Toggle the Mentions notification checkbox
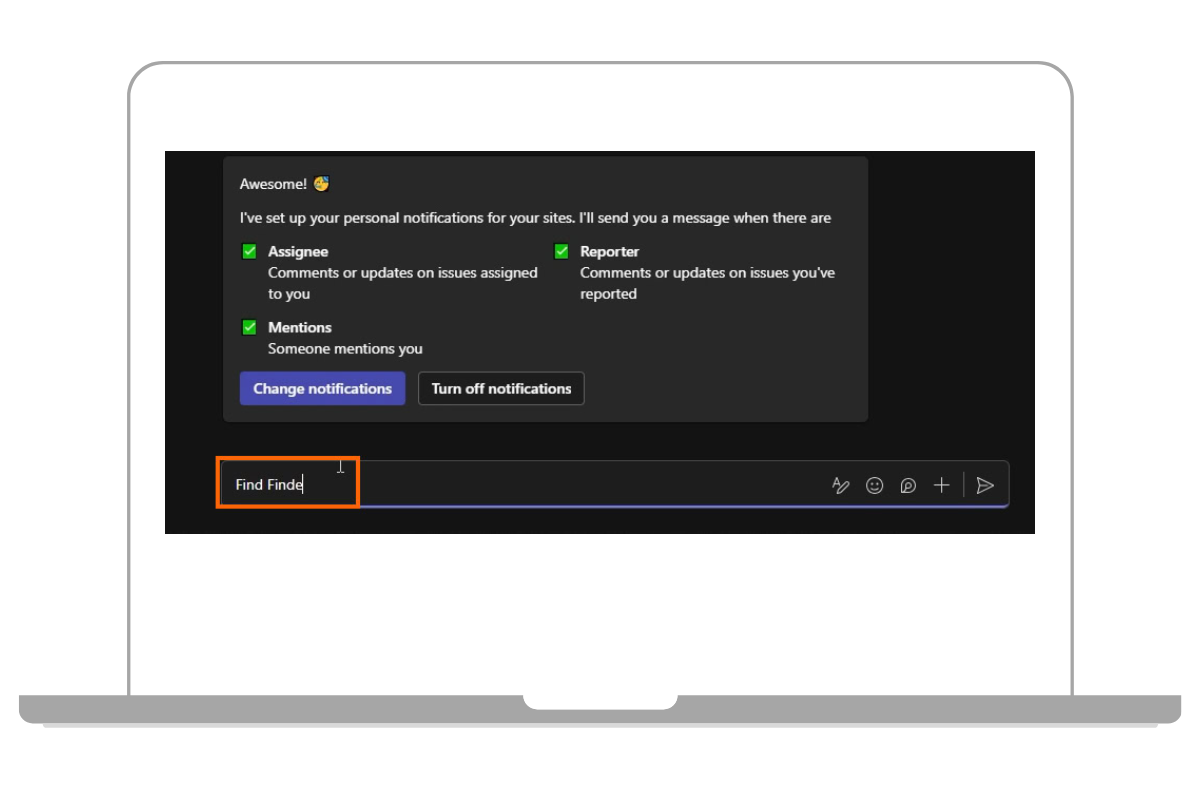This screenshot has width=1200, height=790. pos(250,327)
